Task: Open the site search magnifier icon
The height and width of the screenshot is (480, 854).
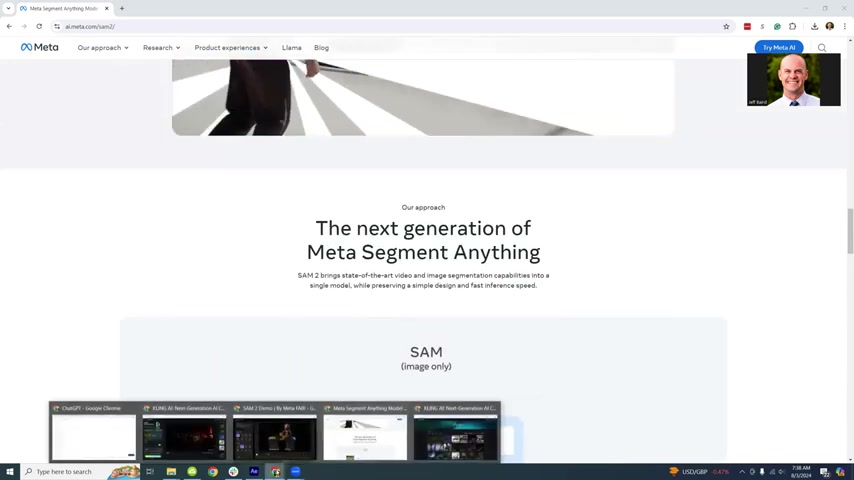Action: tap(822, 48)
